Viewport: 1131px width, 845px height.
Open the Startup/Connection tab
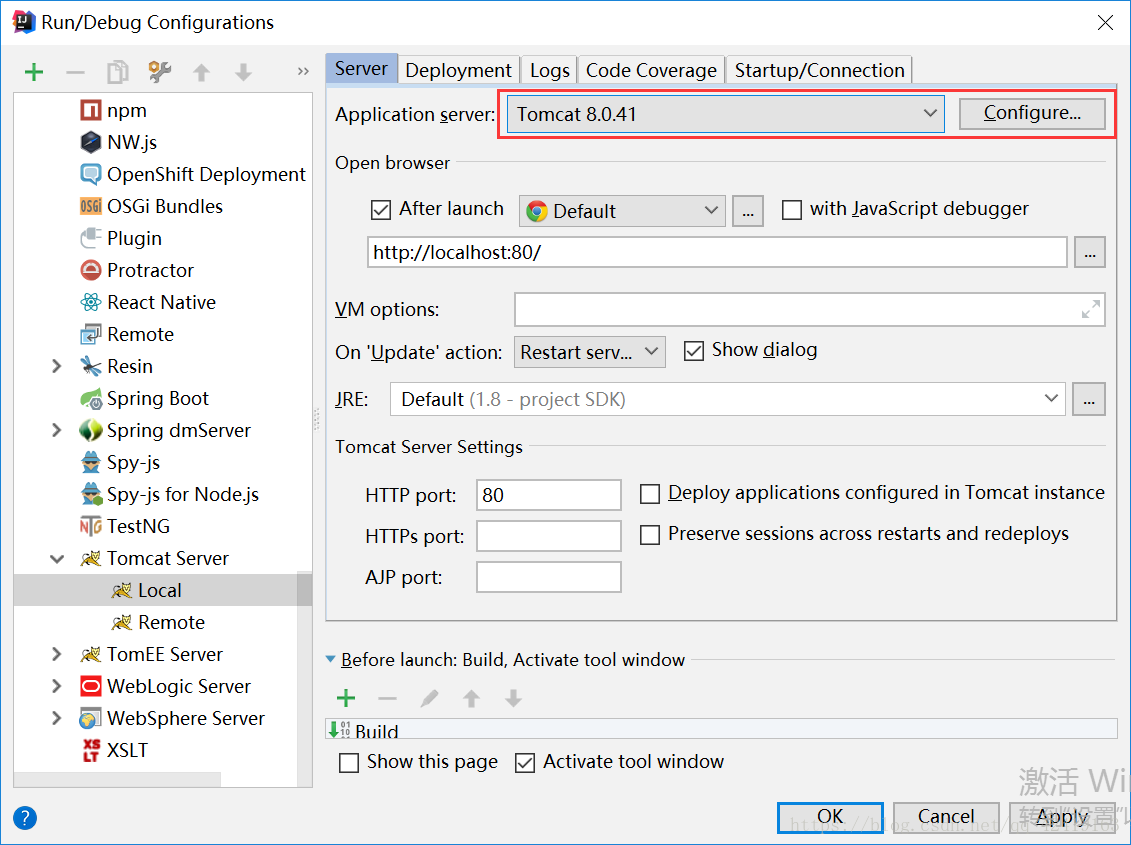click(819, 70)
